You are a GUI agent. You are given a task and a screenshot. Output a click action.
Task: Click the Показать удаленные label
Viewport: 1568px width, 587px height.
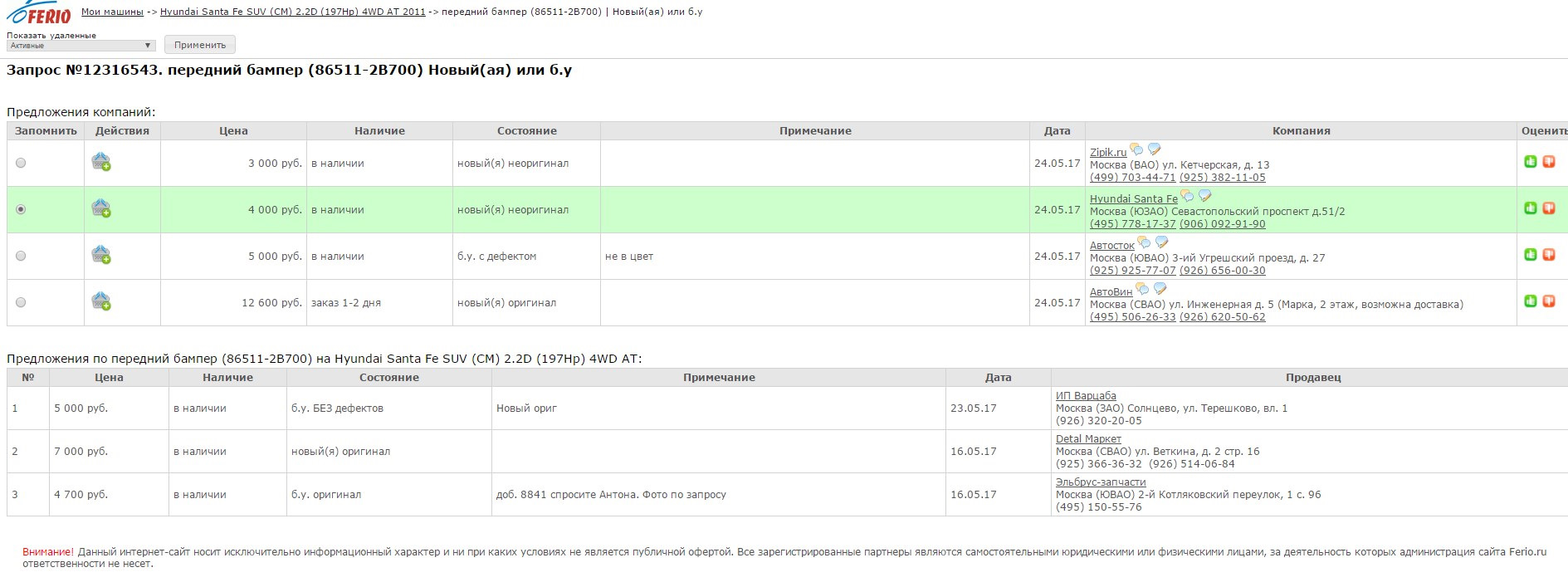(x=51, y=36)
